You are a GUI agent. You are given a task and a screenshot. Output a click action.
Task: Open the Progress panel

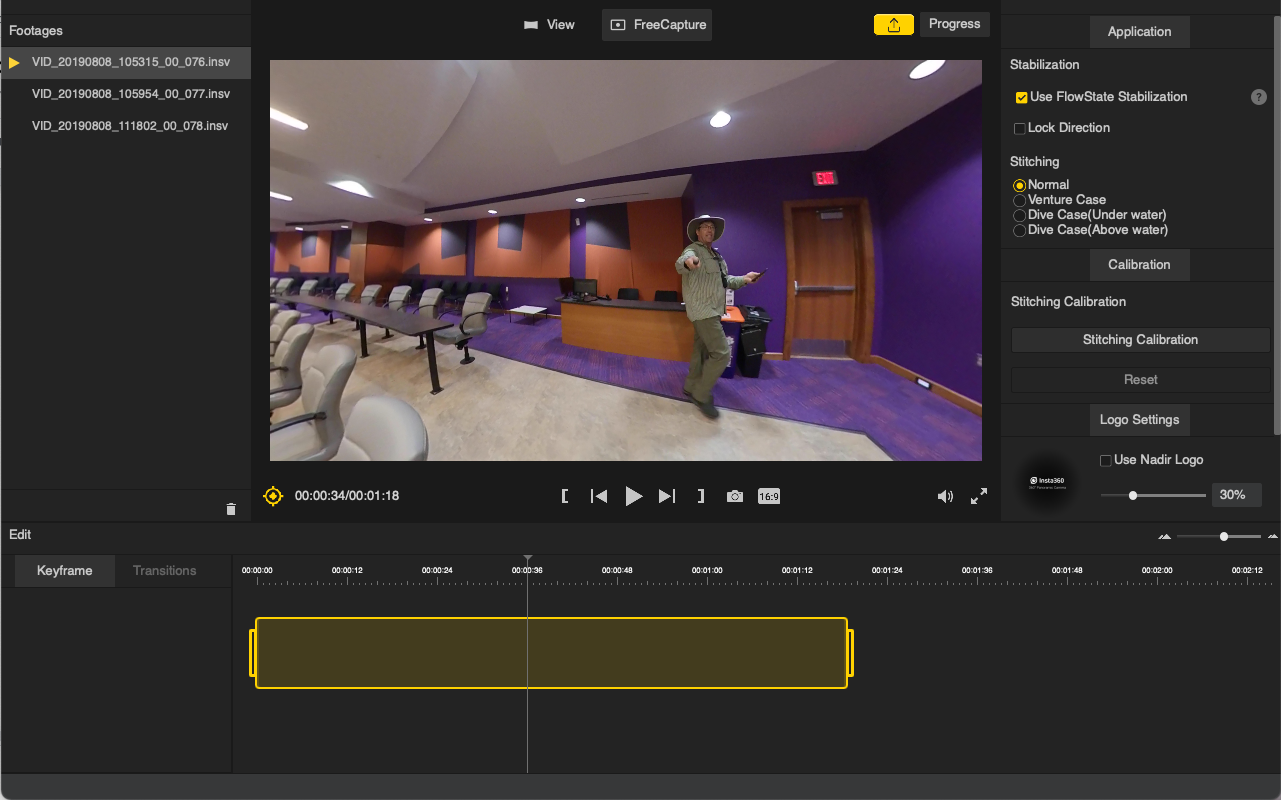pyautogui.click(x=954, y=24)
